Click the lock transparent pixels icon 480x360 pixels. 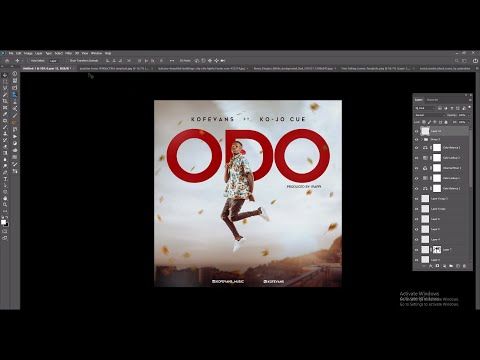pos(424,122)
